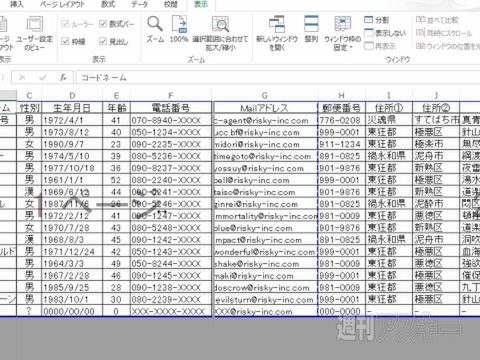Select postal code cell 000-0000
480x360 pixels.
tap(341, 311)
